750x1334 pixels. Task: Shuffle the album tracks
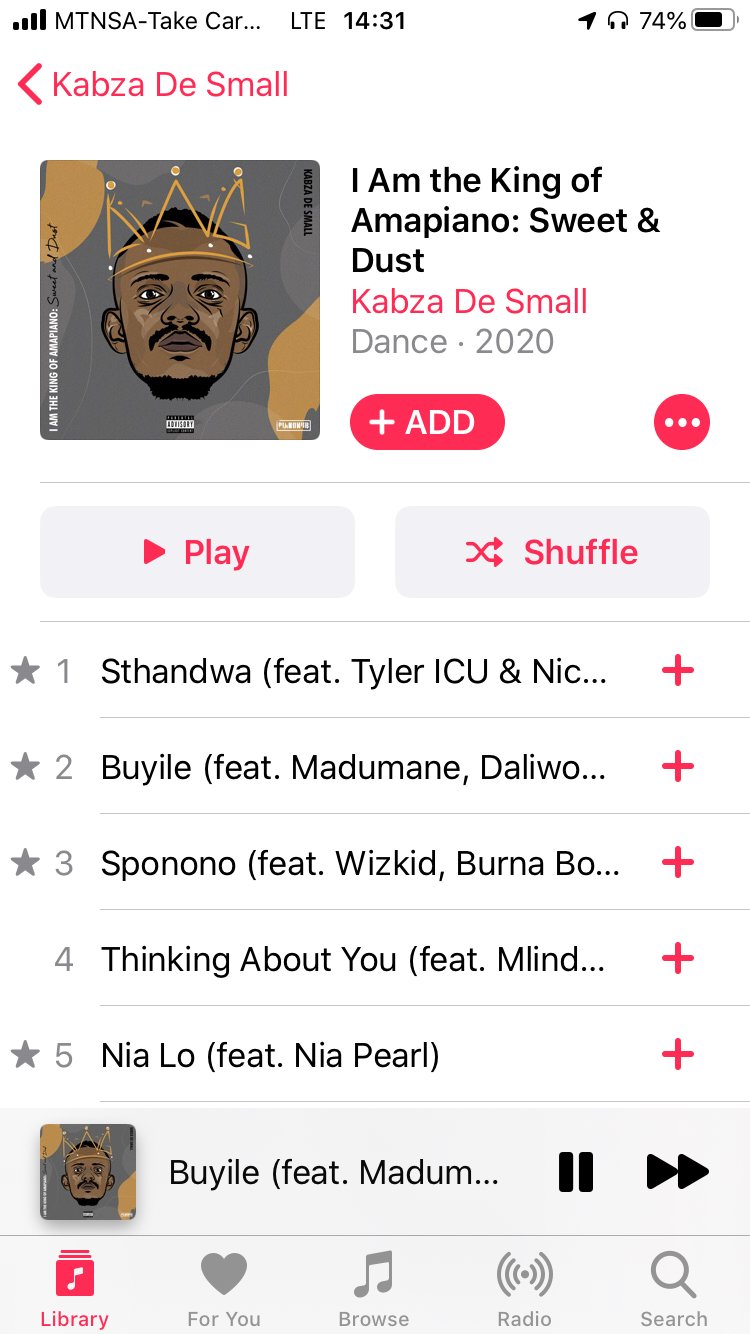[552, 552]
